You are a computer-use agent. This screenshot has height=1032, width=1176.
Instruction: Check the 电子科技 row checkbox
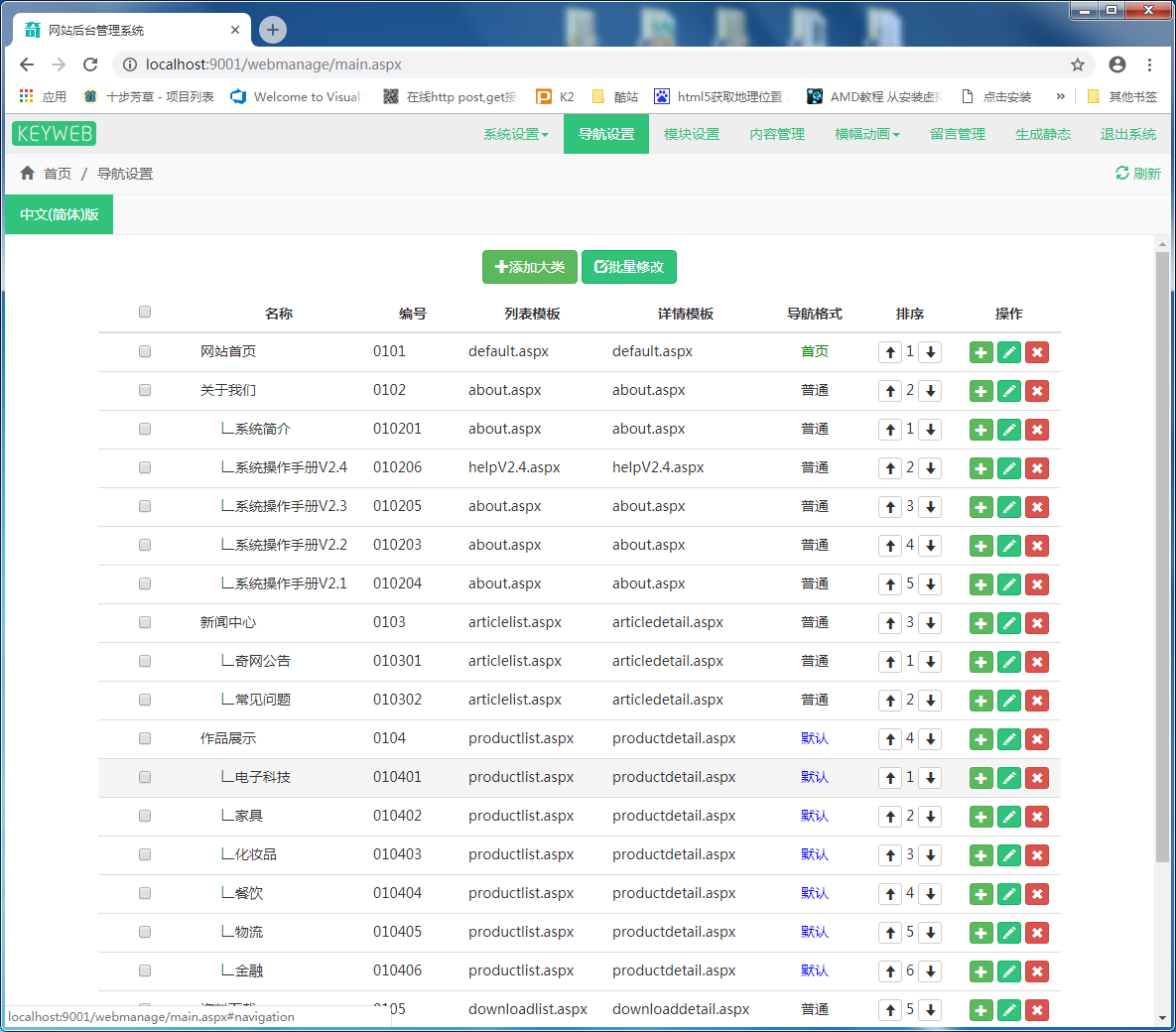145,777
